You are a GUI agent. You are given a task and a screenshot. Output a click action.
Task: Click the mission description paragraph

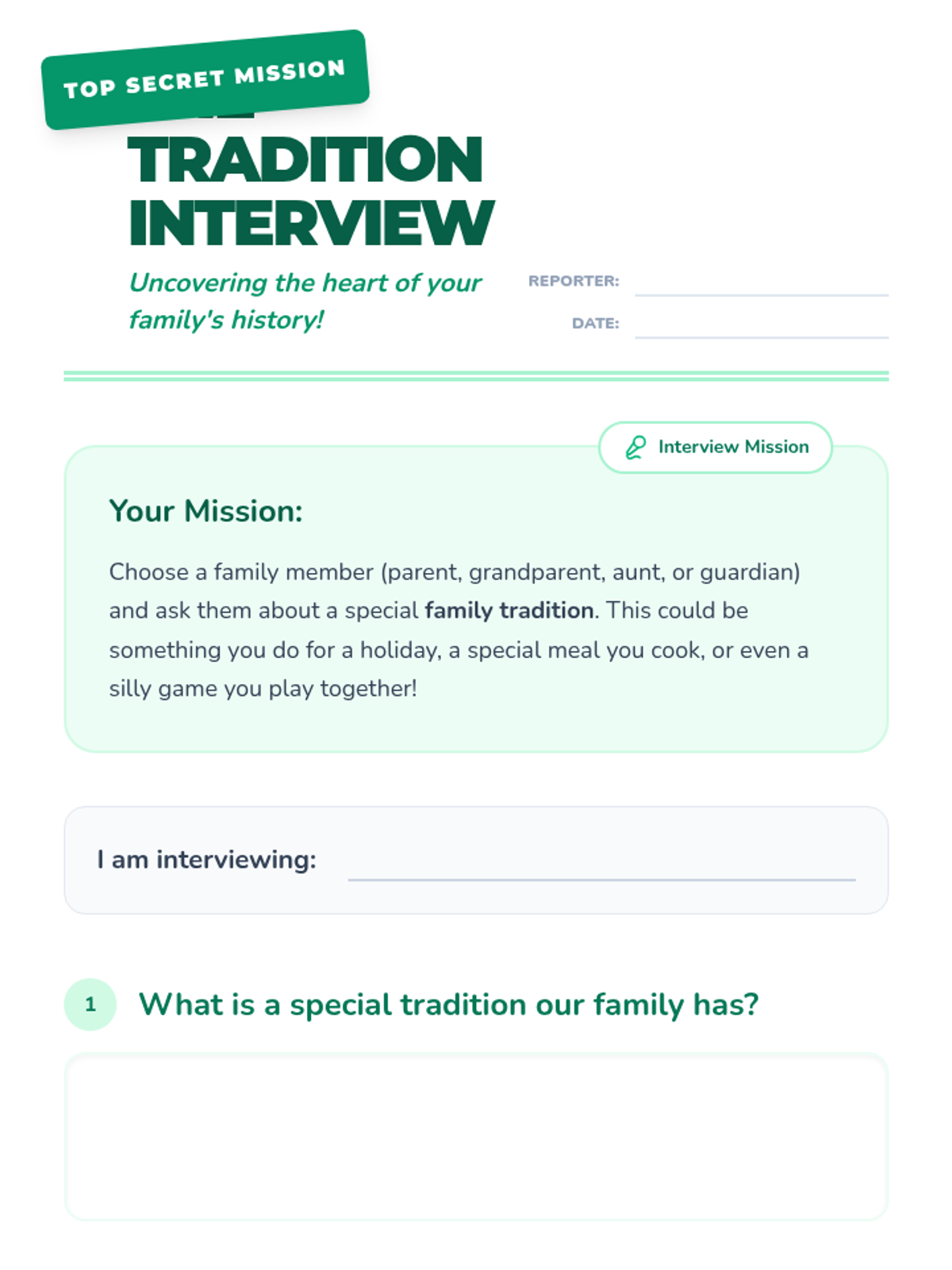[459, 630]
